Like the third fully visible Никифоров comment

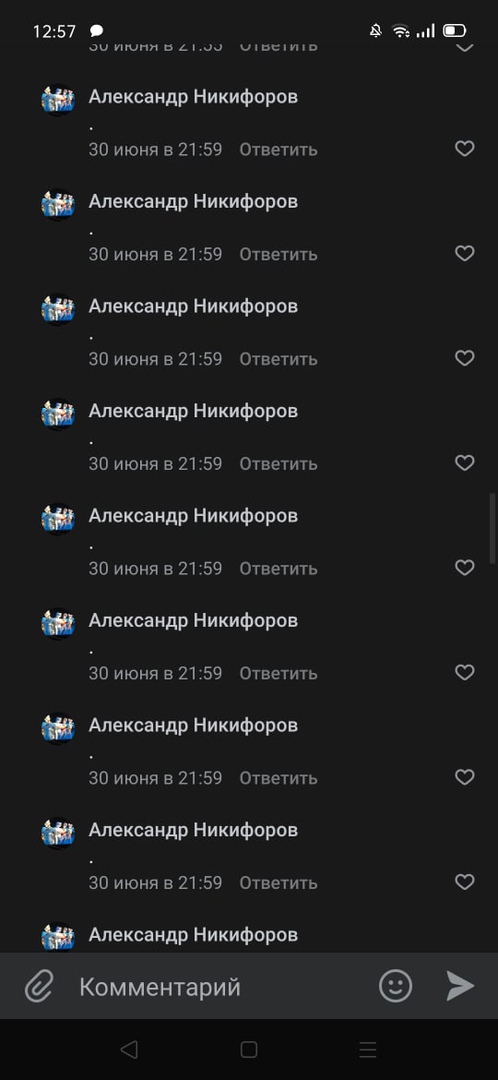pos(465,358)
